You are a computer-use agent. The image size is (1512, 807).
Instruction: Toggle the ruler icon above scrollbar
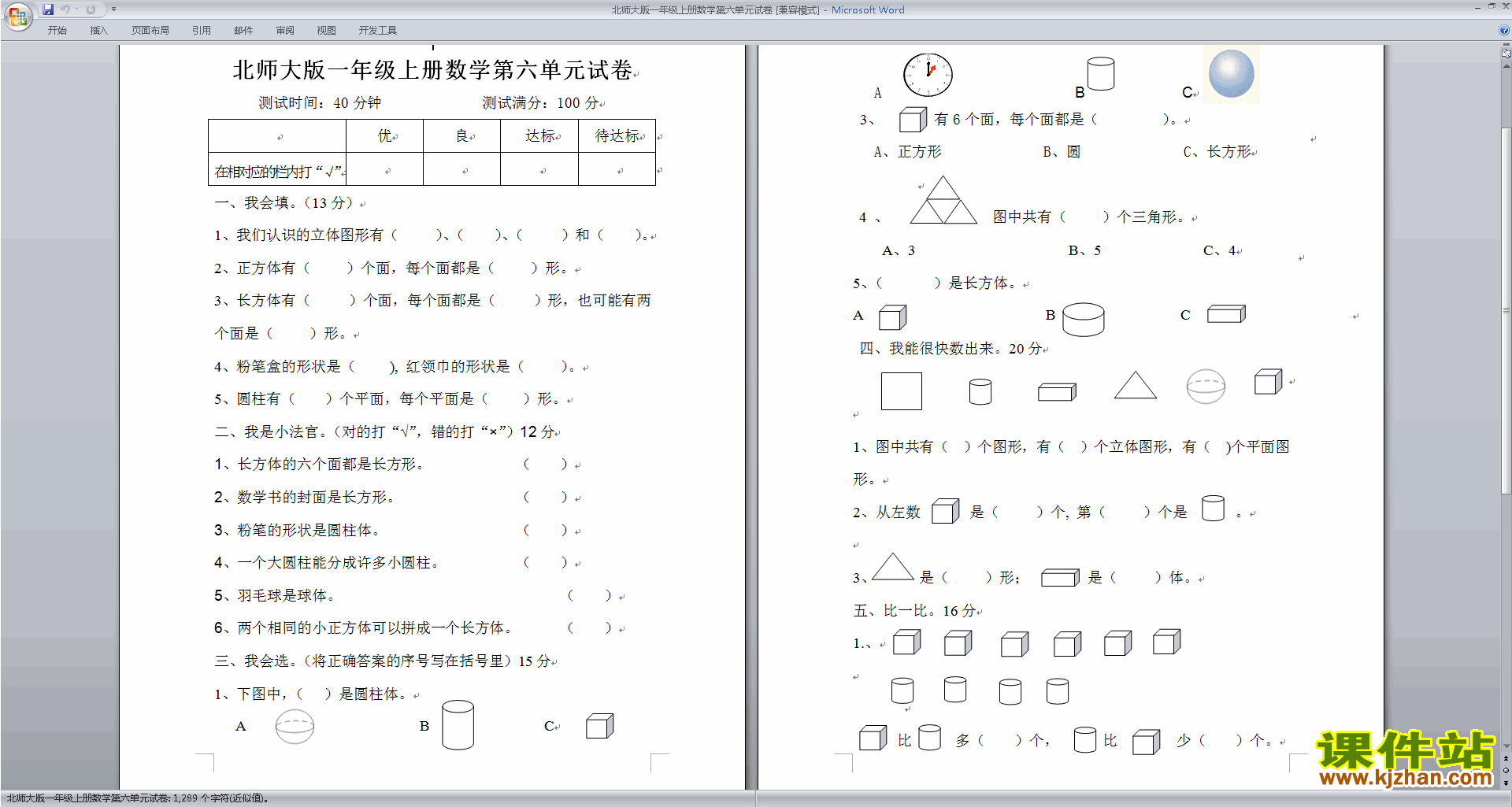(1506, 54)
